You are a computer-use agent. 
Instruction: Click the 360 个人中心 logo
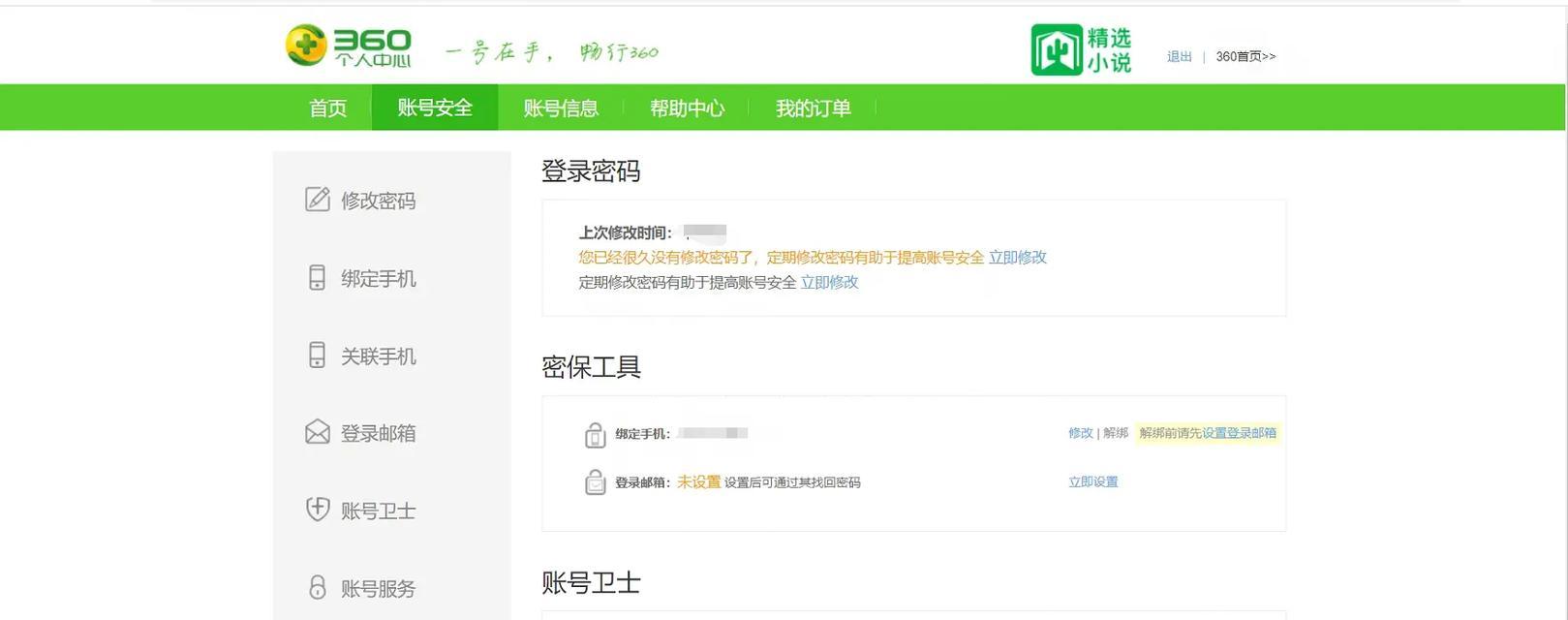point(349,46)
